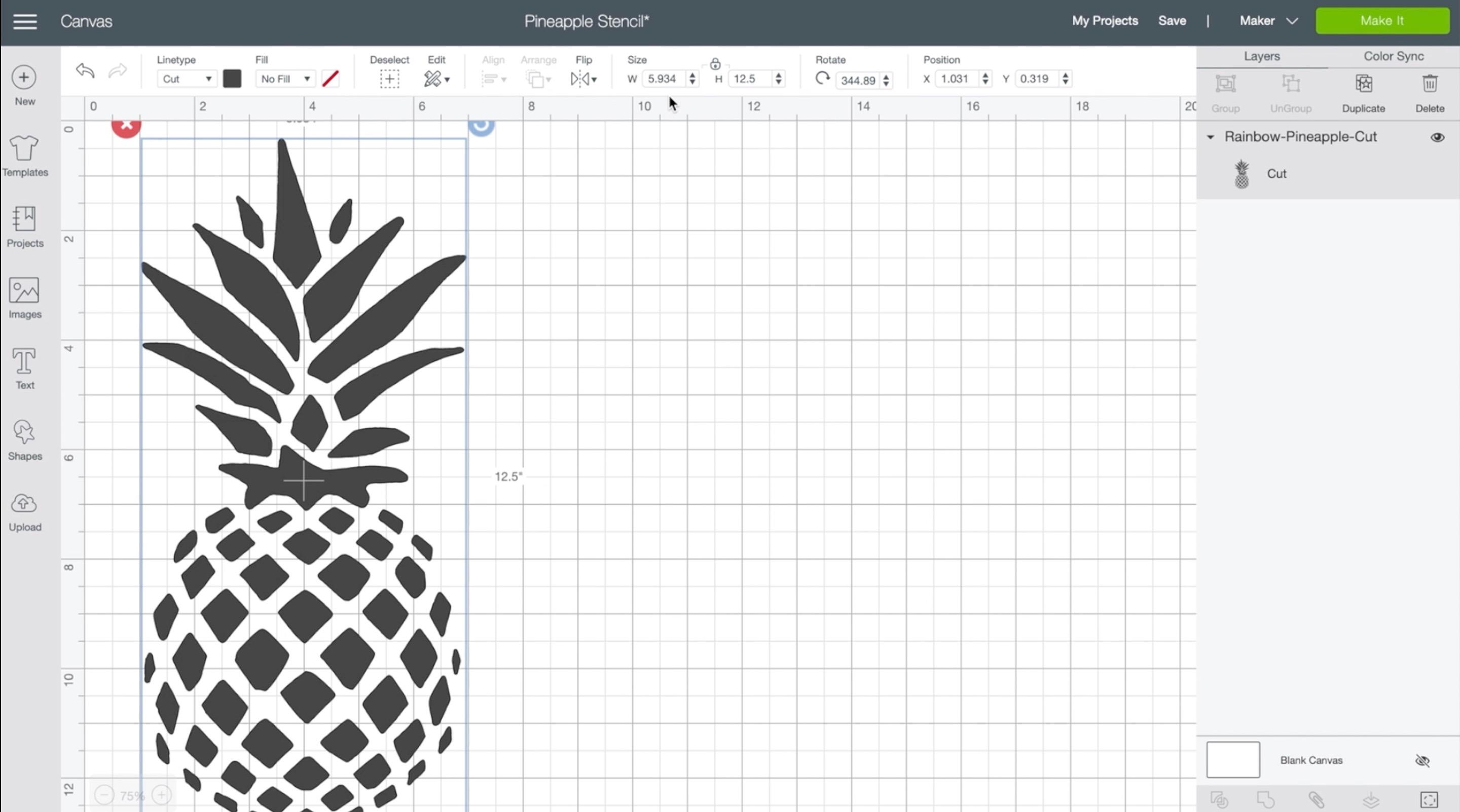Click the Pineapple Stencil project title
Viewport: 1460px width, 812px height.
(587, 21)
